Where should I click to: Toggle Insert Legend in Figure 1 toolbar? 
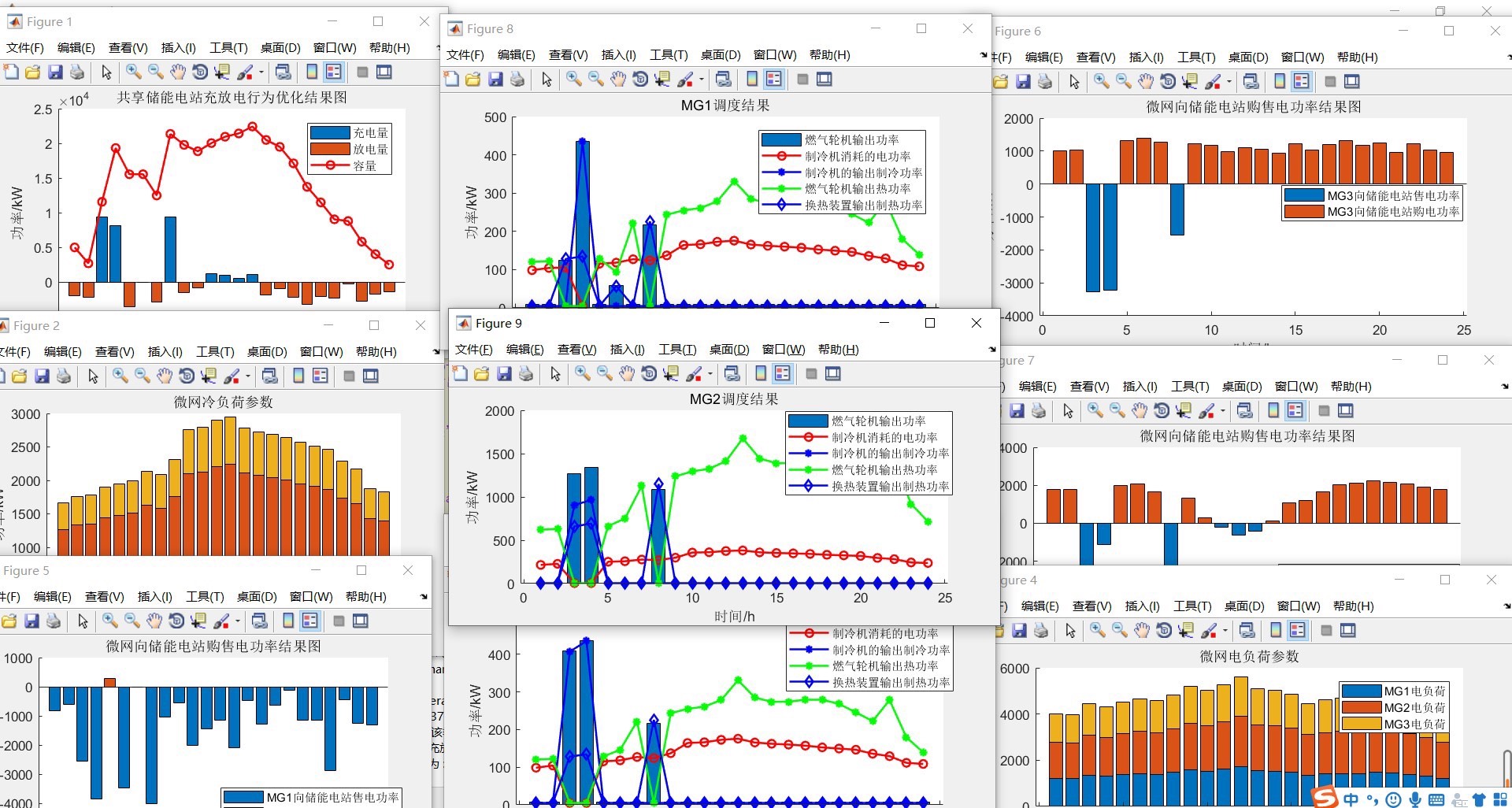334,72
